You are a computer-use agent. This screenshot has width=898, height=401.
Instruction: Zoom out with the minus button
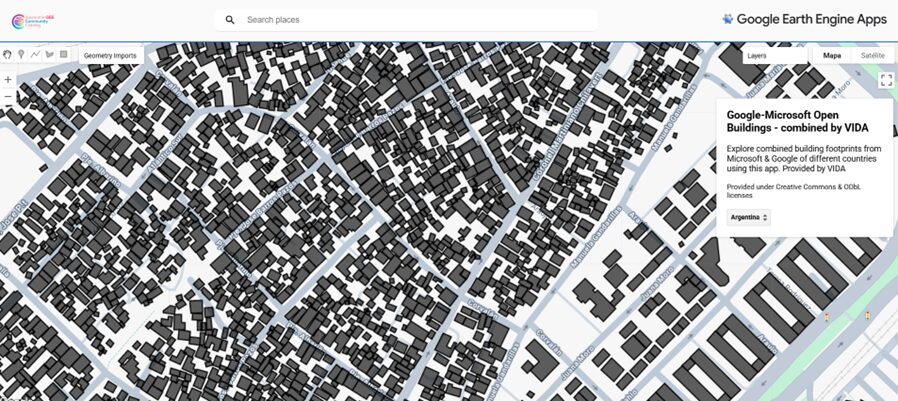click(x=8, y=97)
